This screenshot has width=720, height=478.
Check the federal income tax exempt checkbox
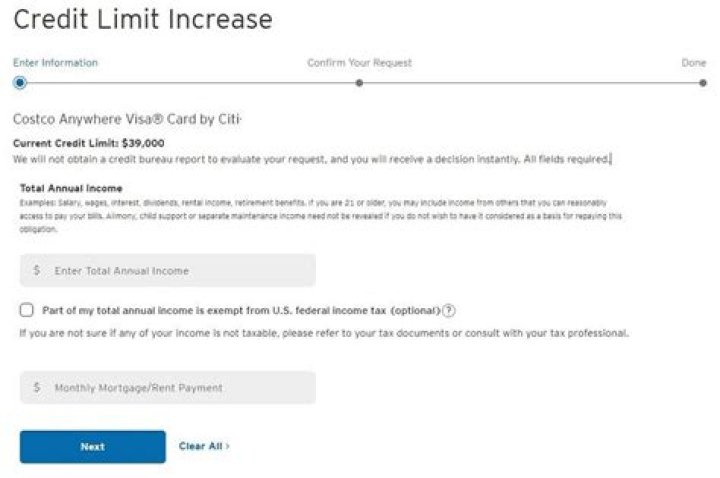(27, 310)
